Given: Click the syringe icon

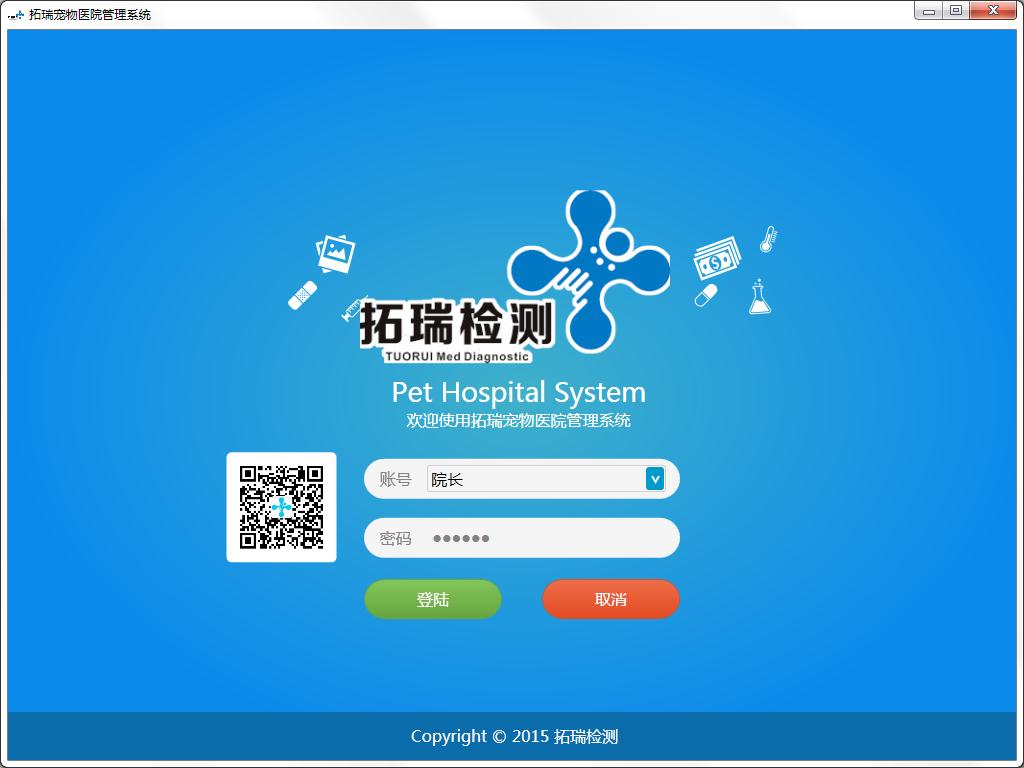Looking at the screenshot, I should pos(353,308).
